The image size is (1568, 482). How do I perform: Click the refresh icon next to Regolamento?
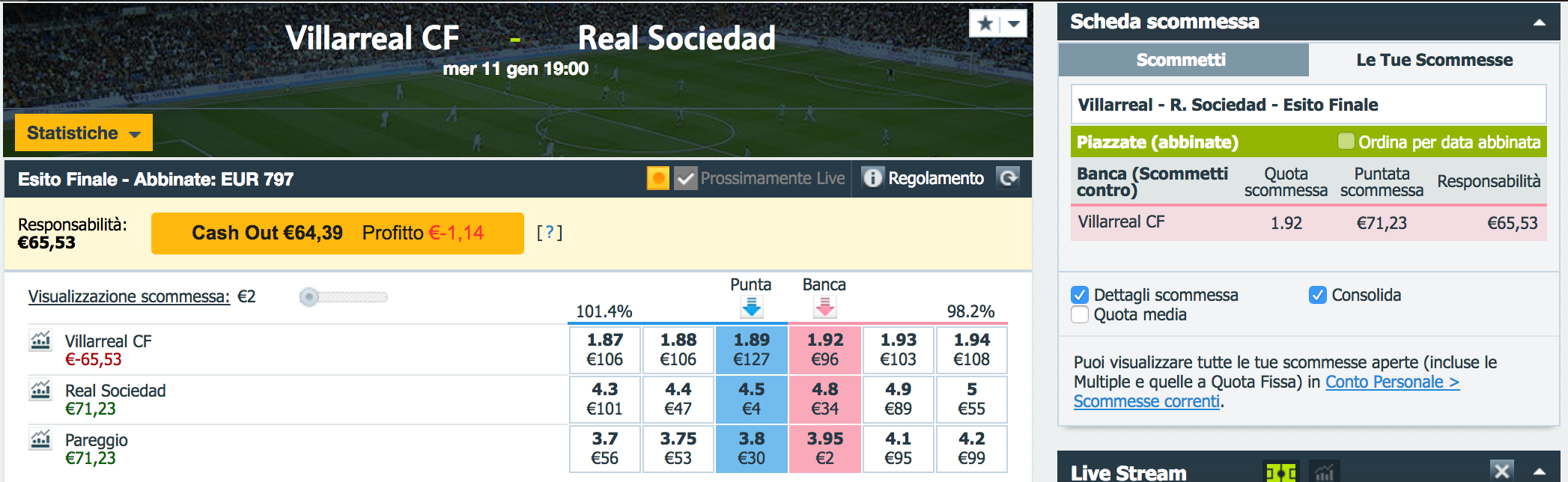click(1009, 178)
